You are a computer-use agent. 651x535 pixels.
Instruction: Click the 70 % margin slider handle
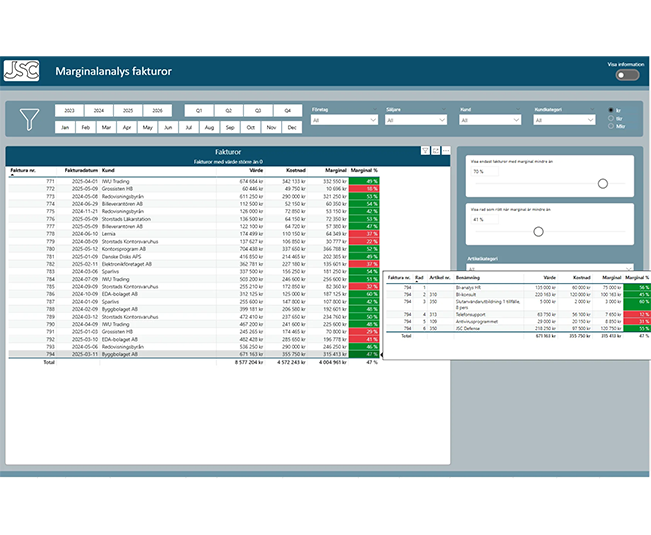(603, 183)
